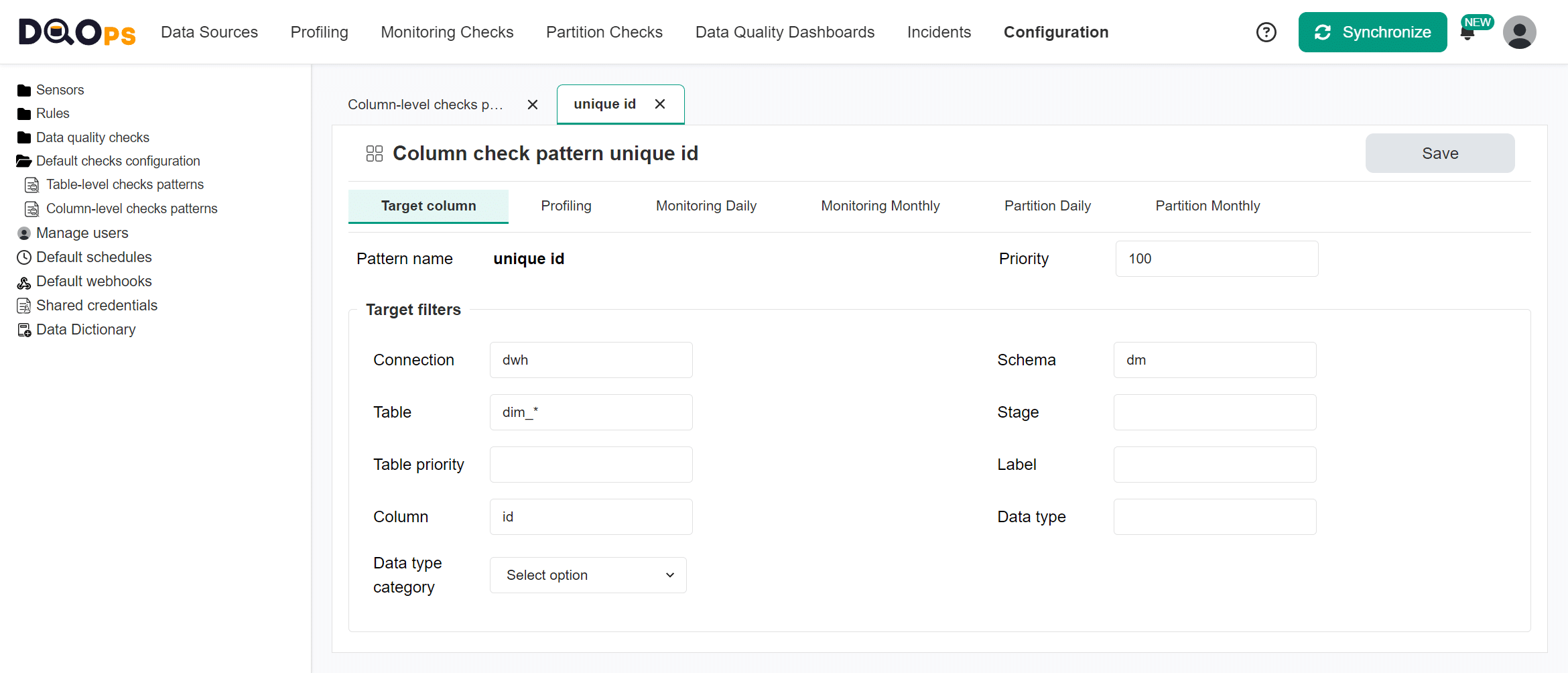Open the Rules folder icon
1568x673 pixels.
pyautogui.click(x=25, y=113)
